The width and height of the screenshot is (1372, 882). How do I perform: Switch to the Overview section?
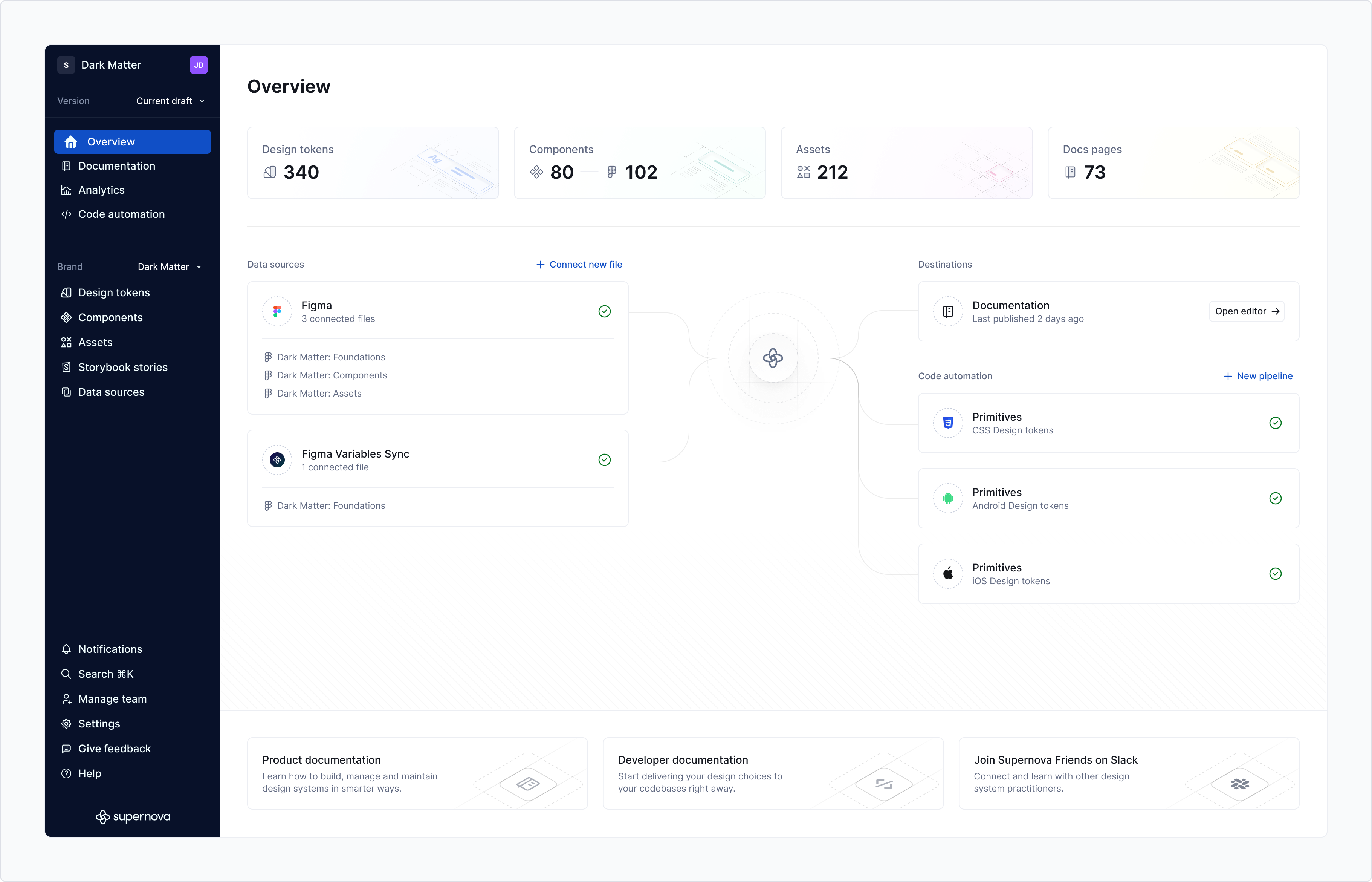111,141
